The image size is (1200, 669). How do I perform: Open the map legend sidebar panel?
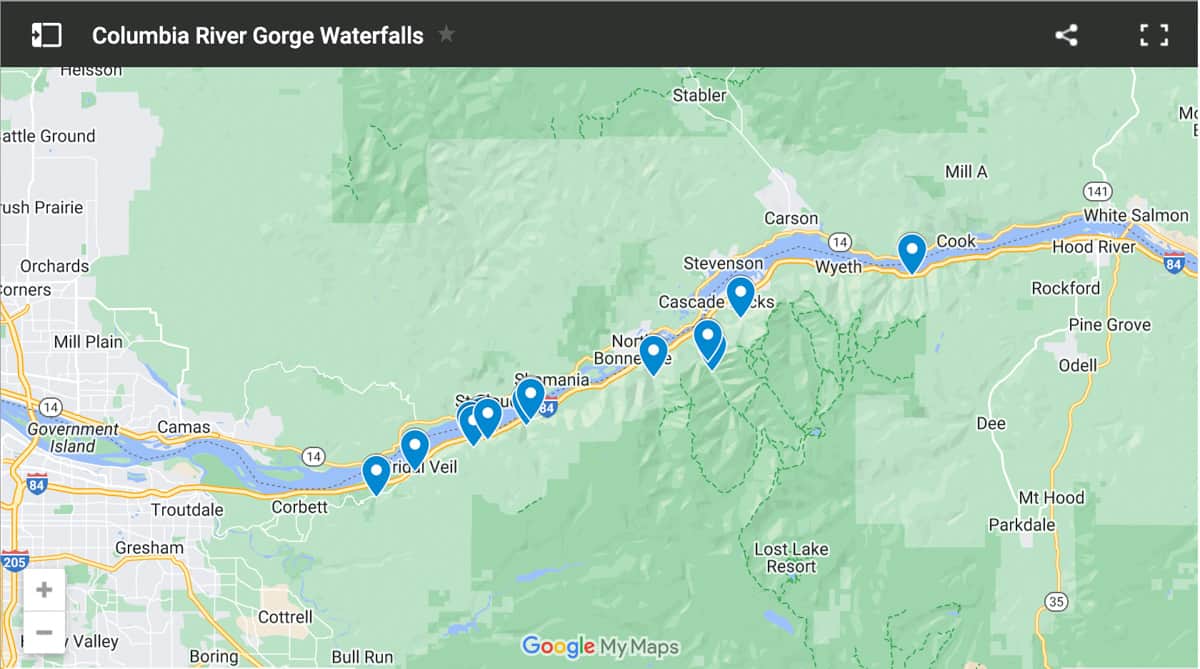tap(46, 35)
